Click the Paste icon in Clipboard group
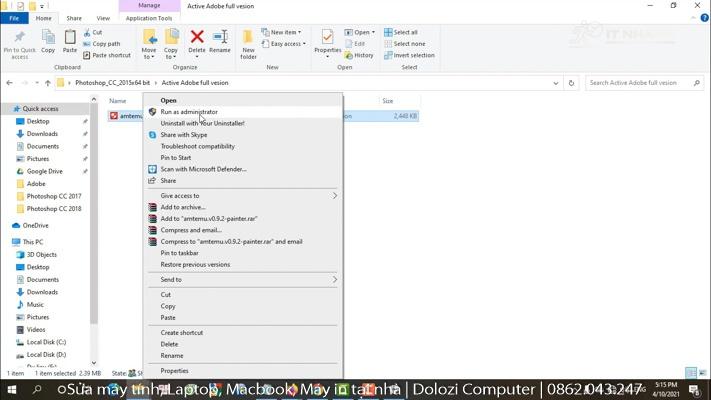This screenshot has width=711, height=400. point(70,41)
